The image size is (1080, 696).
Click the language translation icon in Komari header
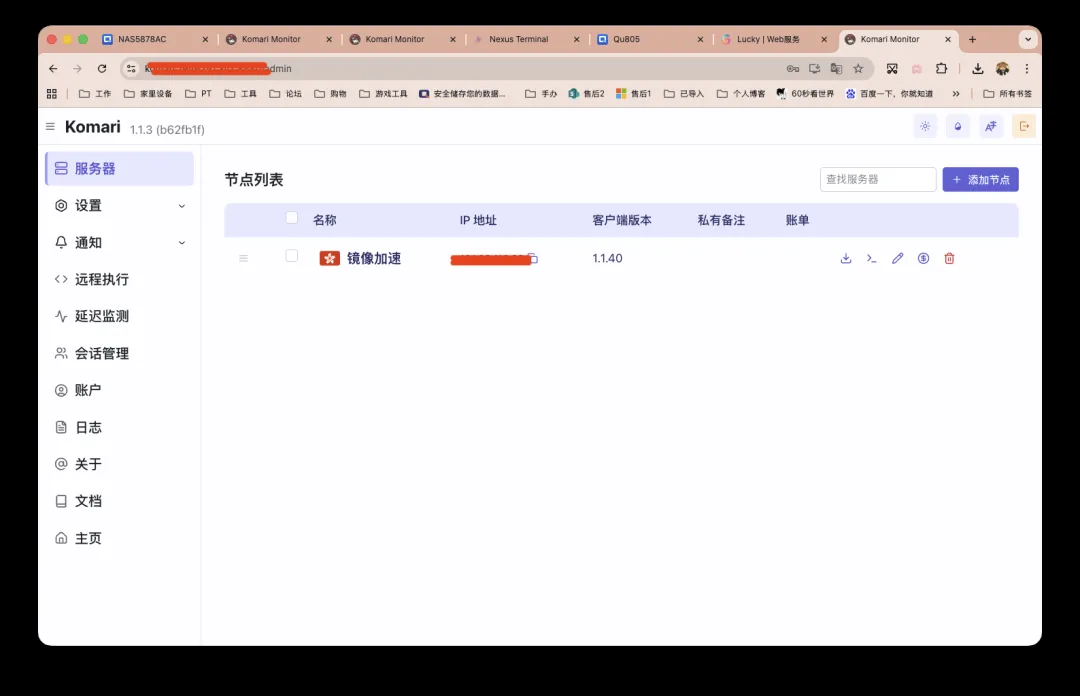tap(990, 126)
